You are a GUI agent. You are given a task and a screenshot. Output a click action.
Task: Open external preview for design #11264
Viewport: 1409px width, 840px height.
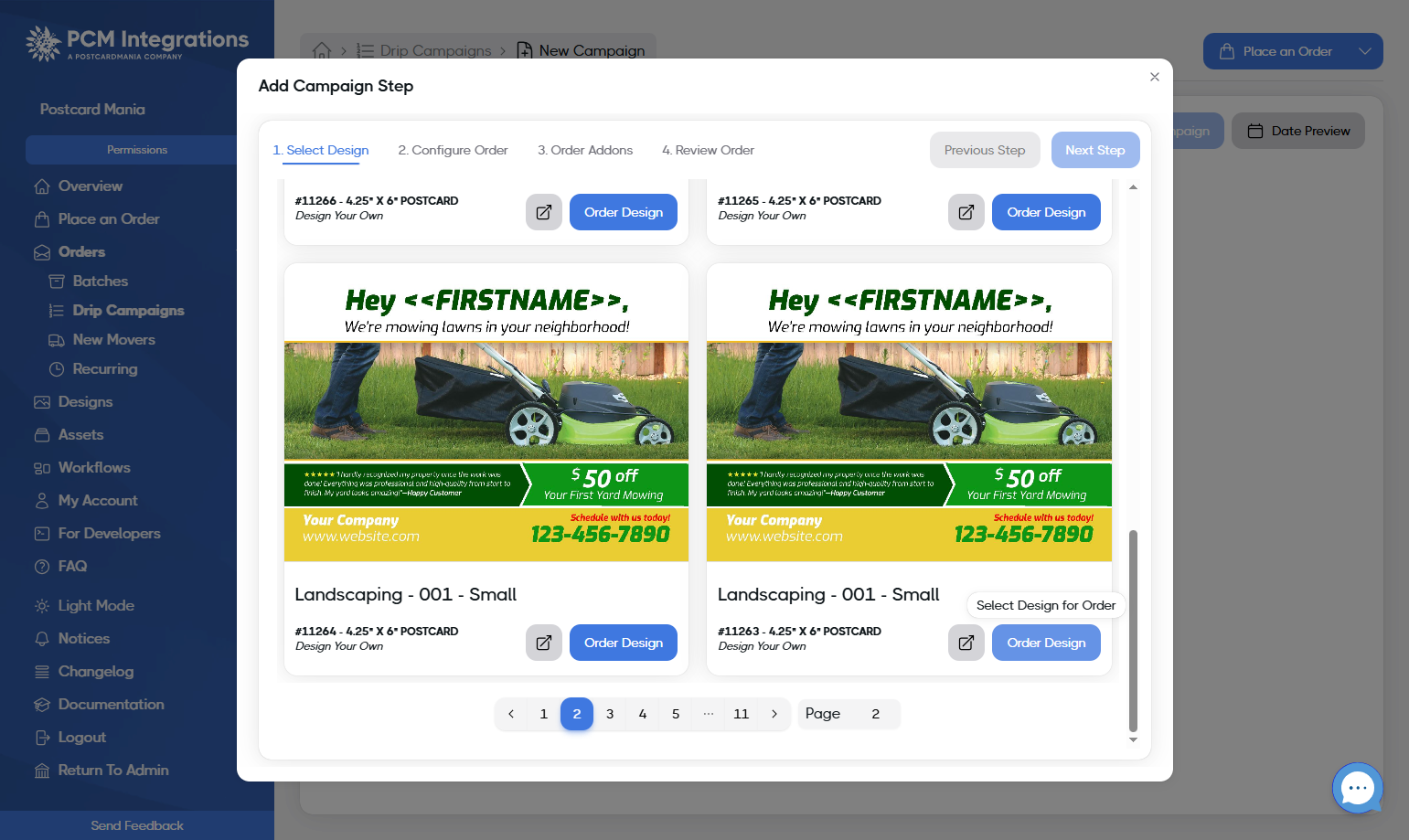click(543, 643)
